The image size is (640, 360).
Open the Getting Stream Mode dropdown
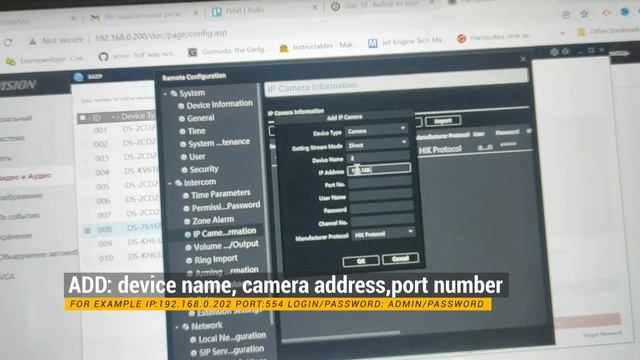378,144
